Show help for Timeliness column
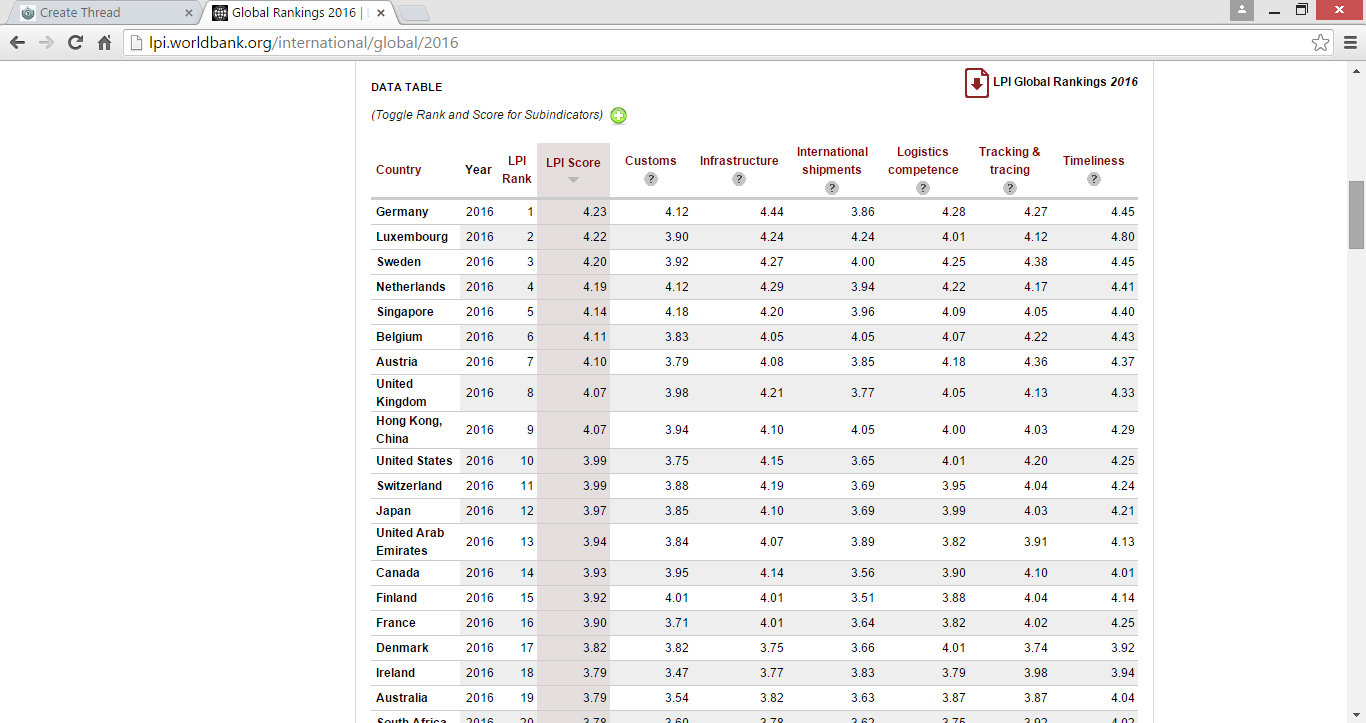The image size is (1366, 723). [x=1094, y=179]
